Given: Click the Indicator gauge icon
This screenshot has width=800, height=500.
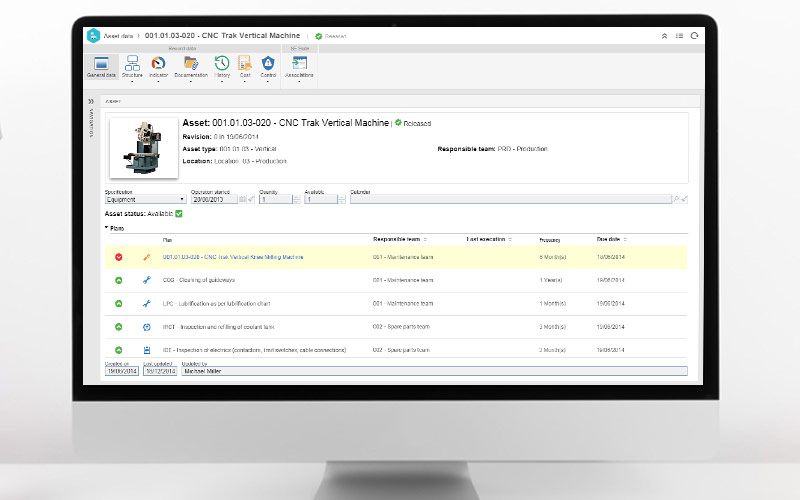Looking at the screenshot, I should point(158,65).
